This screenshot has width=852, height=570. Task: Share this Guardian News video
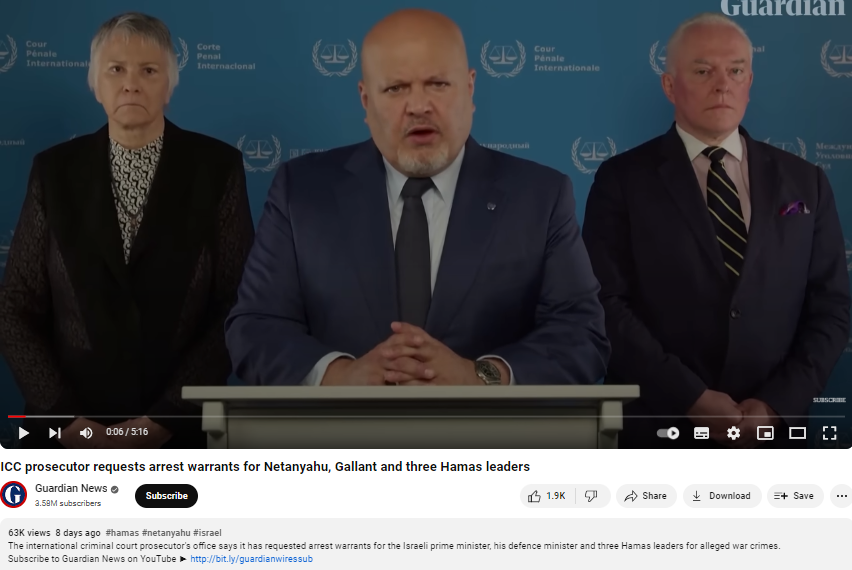[646, 496]
